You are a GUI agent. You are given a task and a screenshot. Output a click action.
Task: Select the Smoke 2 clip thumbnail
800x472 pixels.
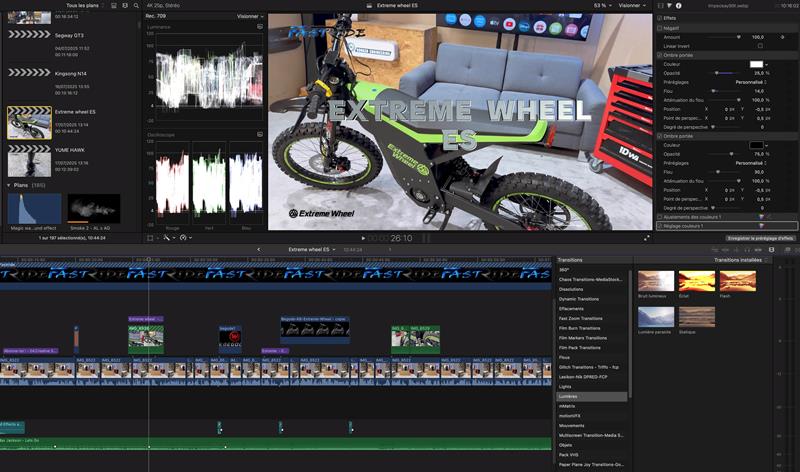[93, 208]
